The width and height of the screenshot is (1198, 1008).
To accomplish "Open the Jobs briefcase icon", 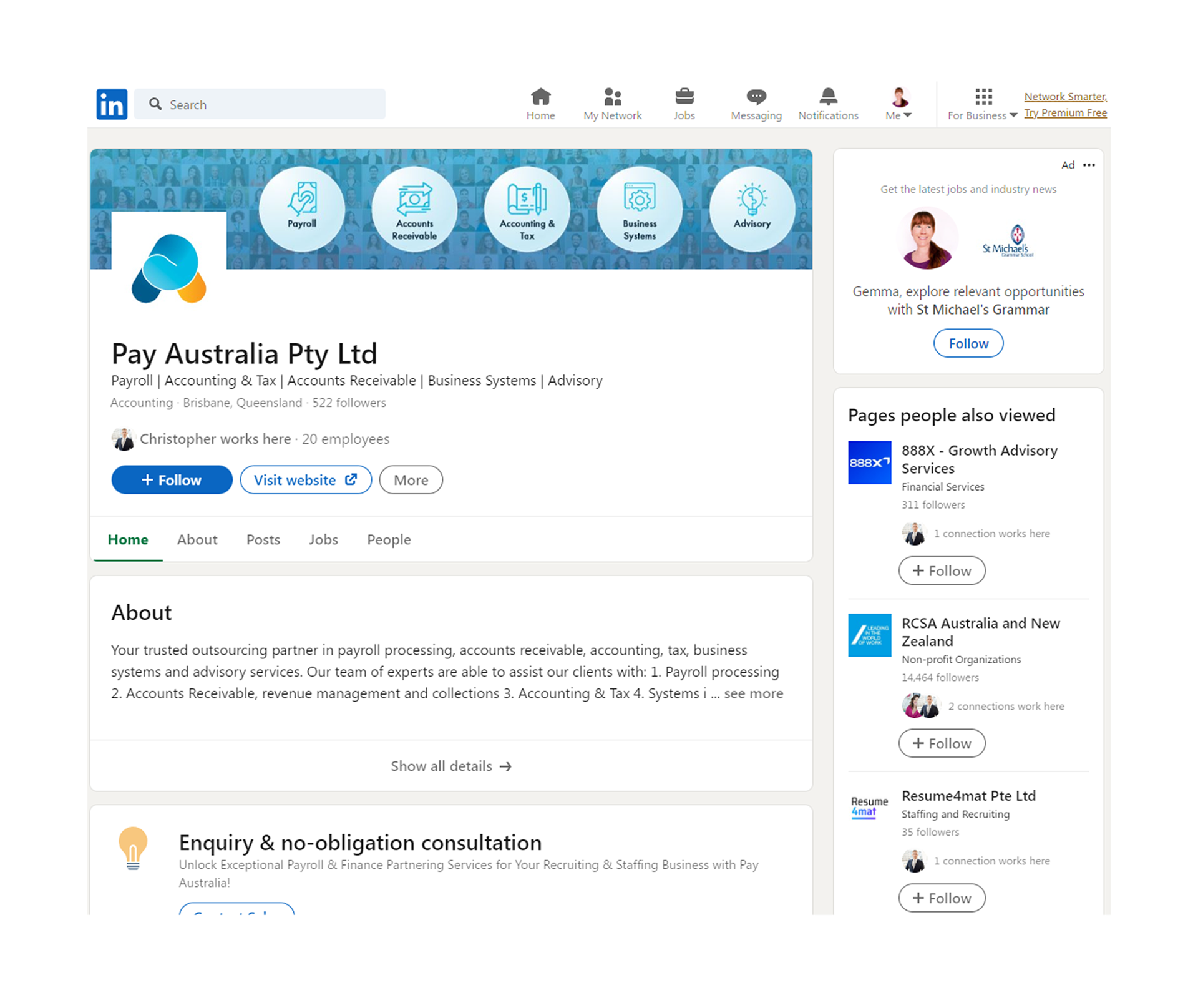I will coord(684,98).
